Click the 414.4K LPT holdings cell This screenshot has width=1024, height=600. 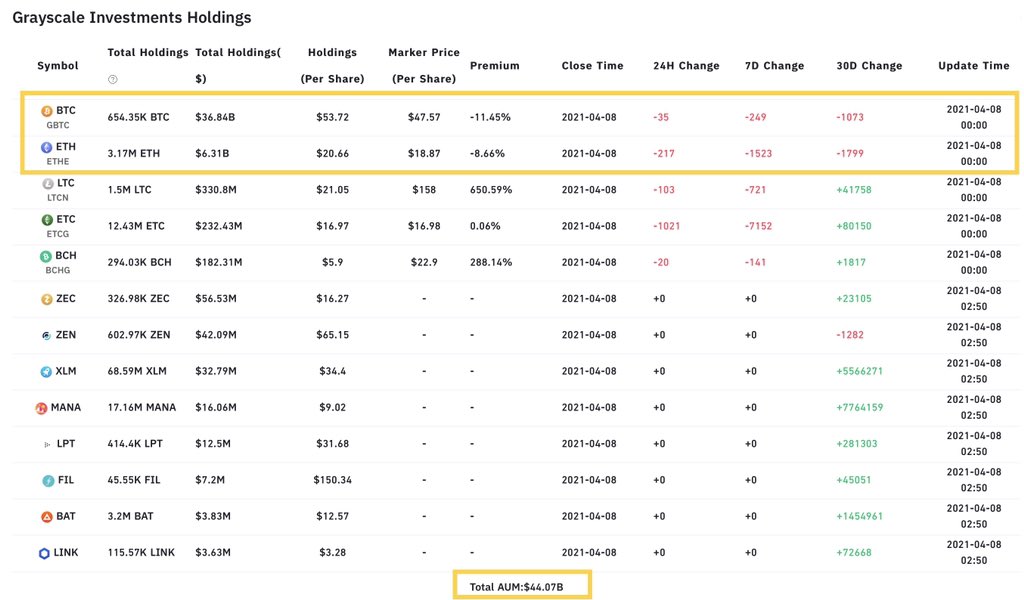135,444
